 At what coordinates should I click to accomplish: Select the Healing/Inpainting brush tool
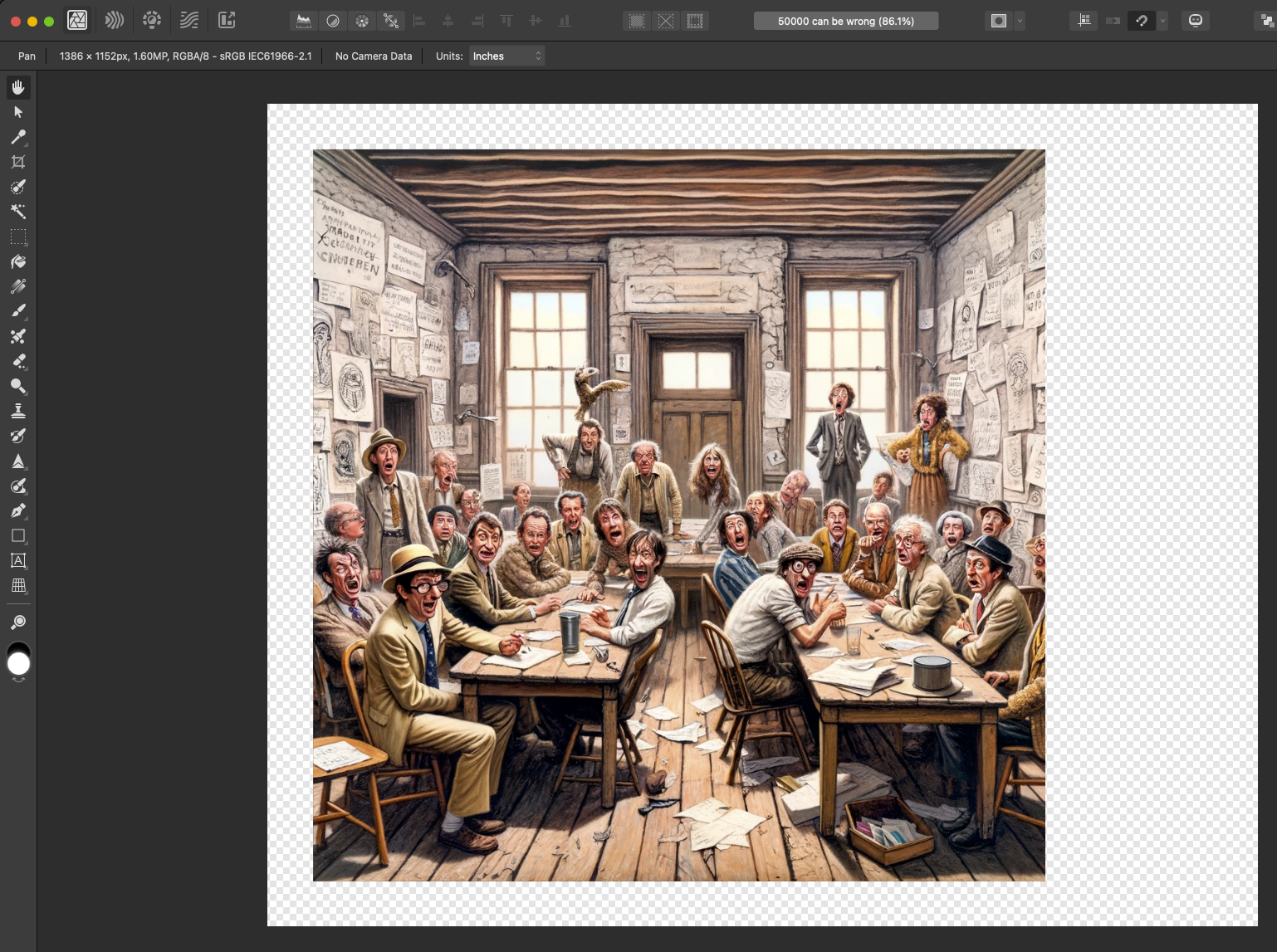click(18, 486)
